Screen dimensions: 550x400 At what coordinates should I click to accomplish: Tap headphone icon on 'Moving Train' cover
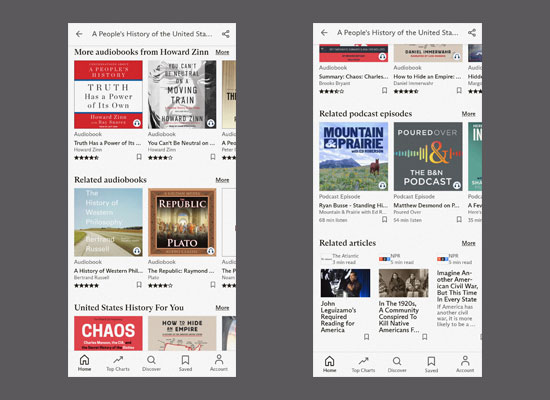tap(210, 123)
